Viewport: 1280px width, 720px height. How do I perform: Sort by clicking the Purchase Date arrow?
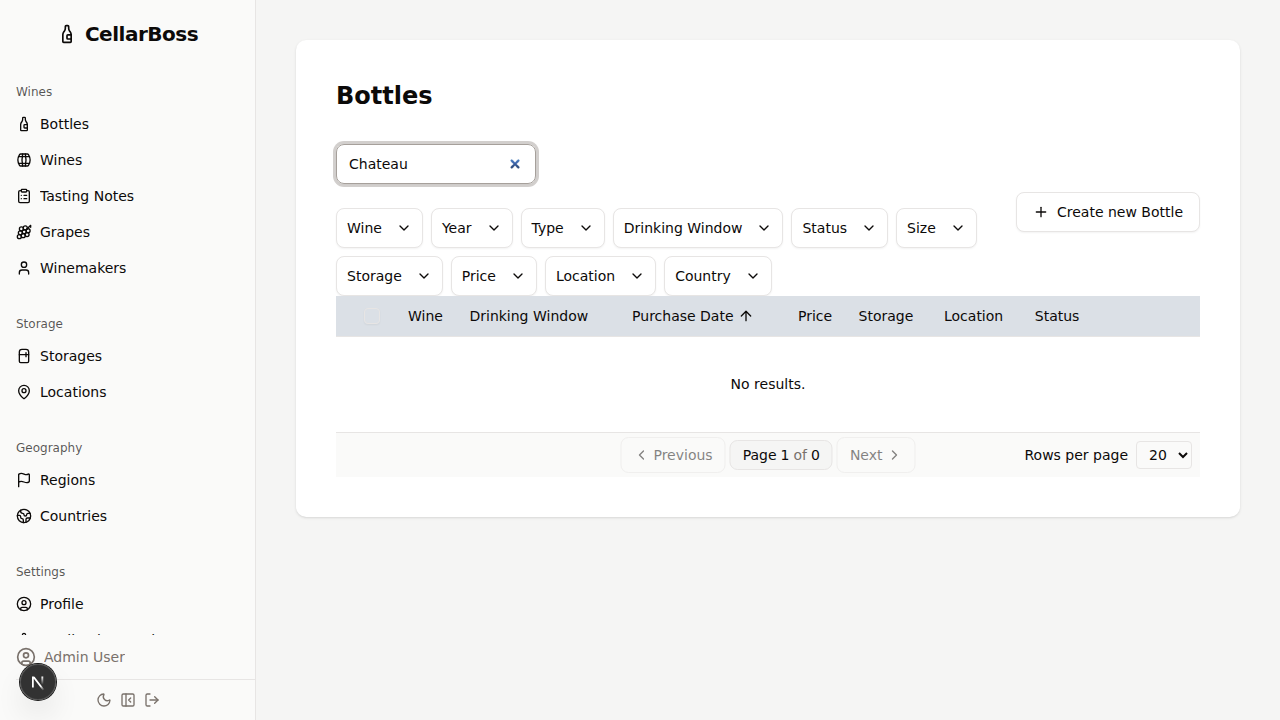(746, 315)
